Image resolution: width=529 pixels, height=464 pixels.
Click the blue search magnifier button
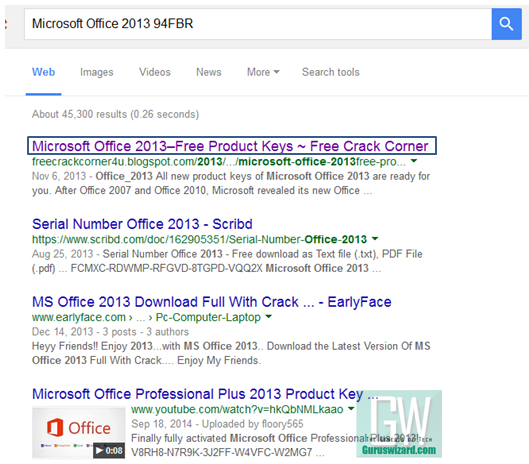click(506, 24)
